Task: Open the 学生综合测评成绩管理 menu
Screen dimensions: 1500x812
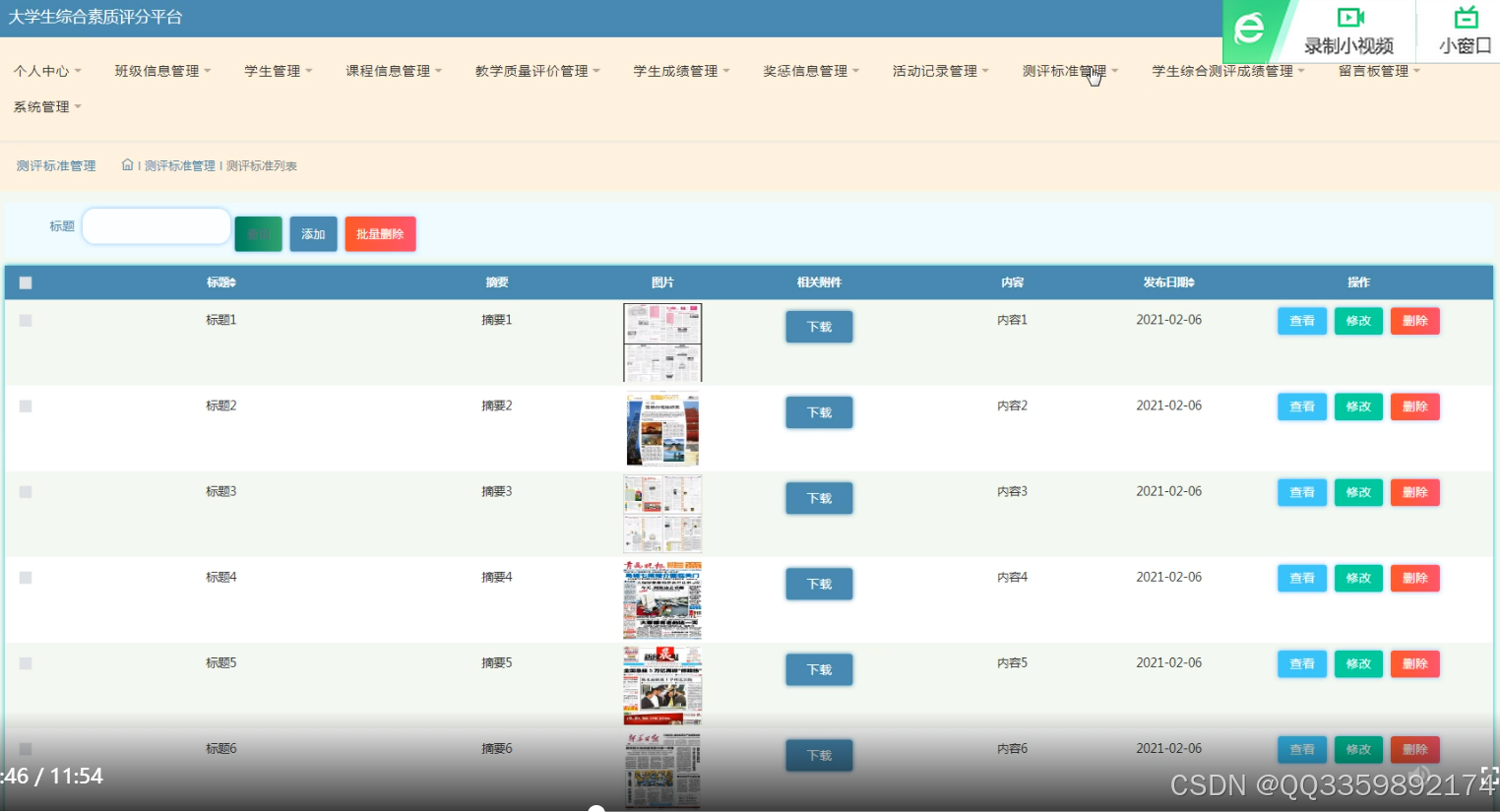Action: [1228, 71]
